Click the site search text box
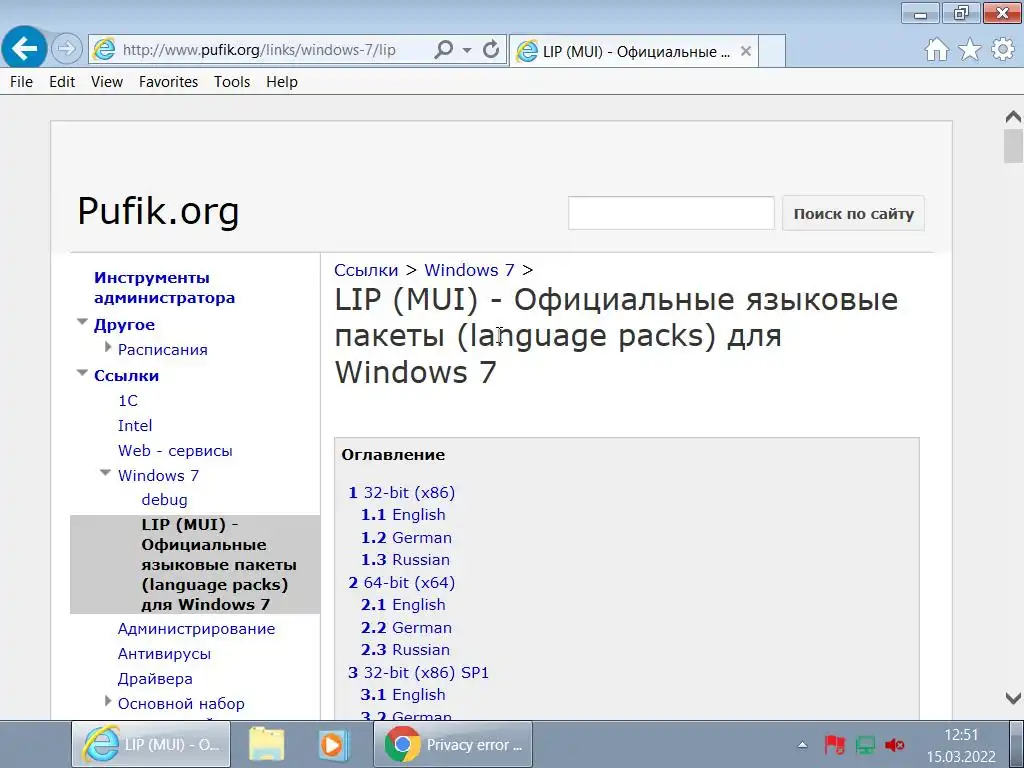This screenshot has height=768, width=1024. click(x=671, y=213)
